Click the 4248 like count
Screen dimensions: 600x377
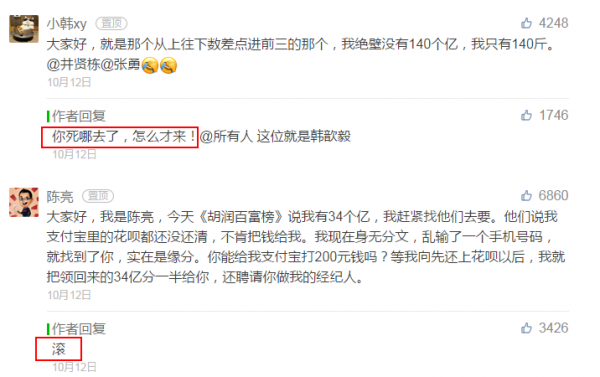coord(553,23)
